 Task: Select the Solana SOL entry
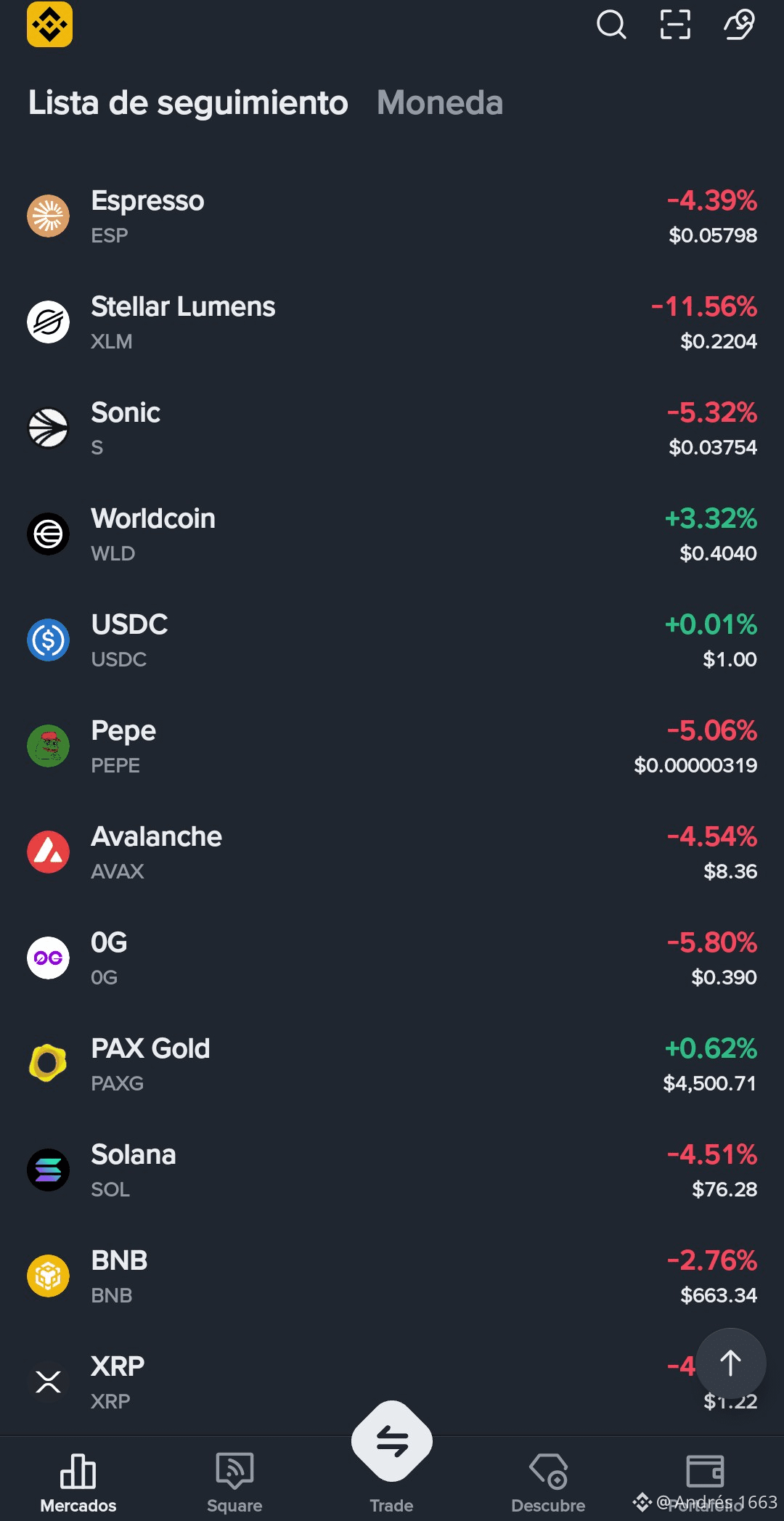392,1170
